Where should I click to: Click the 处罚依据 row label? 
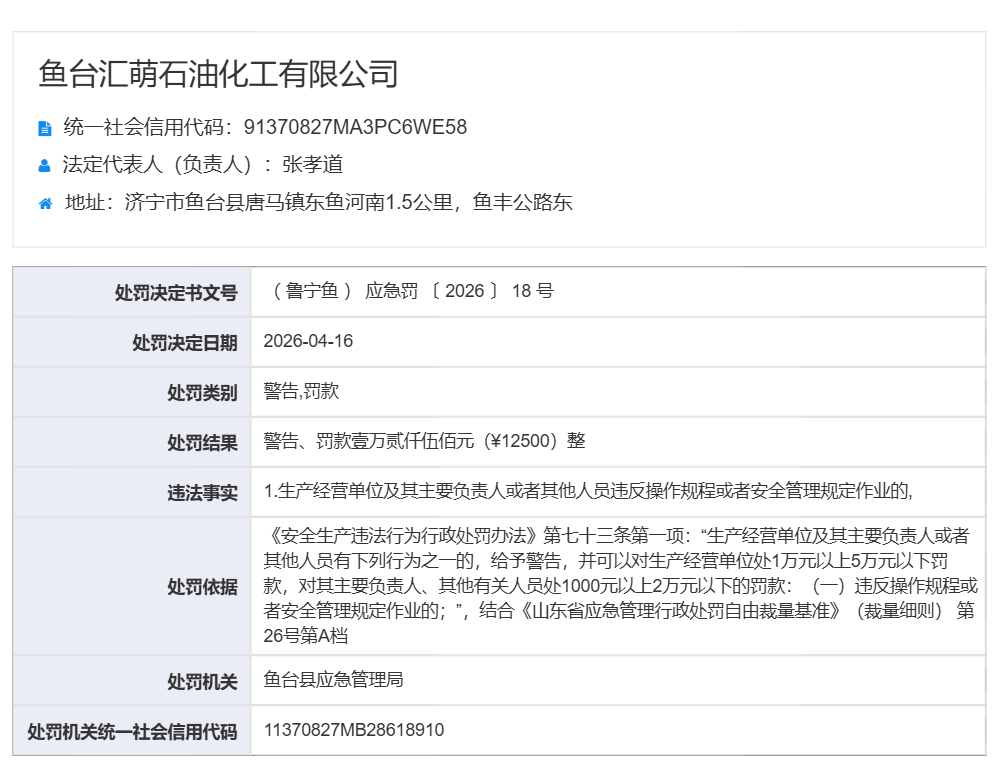tap(202, 587)
